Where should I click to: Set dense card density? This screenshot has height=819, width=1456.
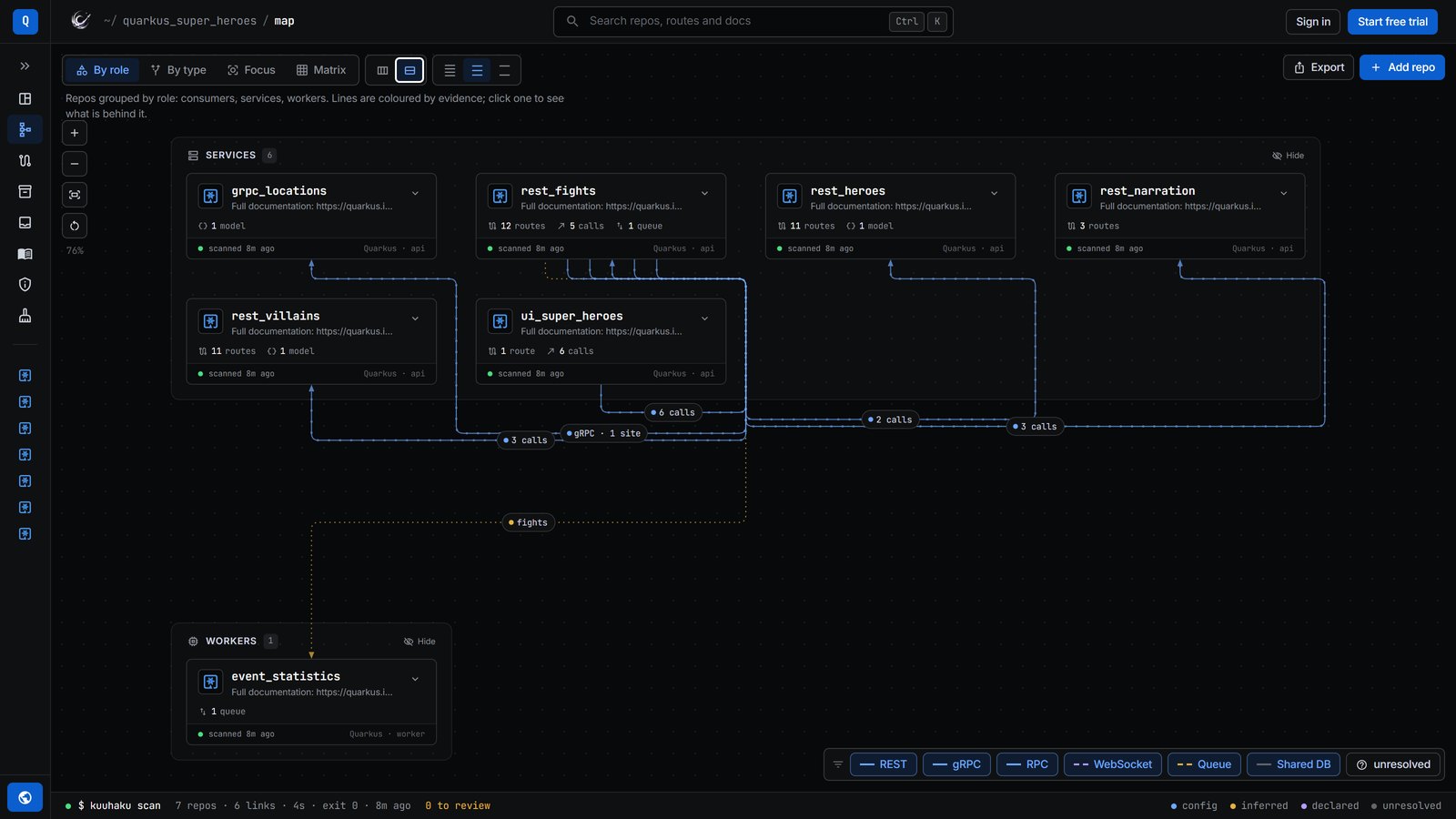click(450, 70)
